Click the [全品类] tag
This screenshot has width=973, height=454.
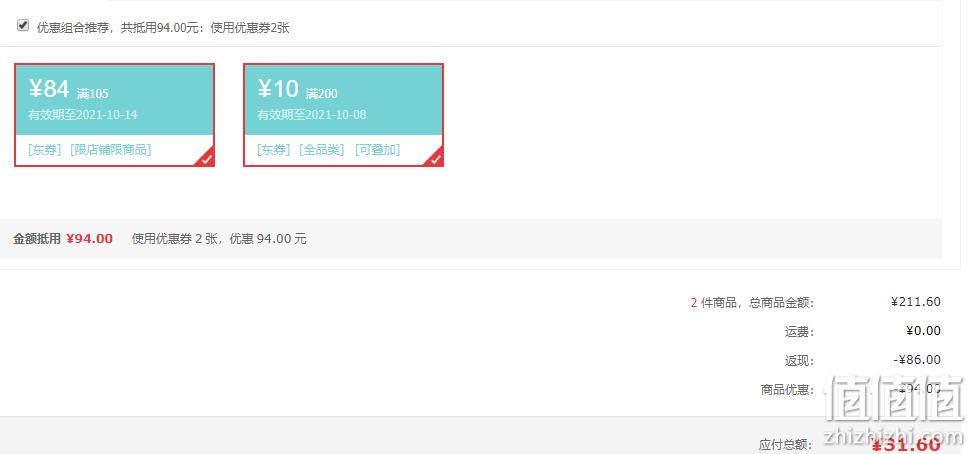coord(321,149)
